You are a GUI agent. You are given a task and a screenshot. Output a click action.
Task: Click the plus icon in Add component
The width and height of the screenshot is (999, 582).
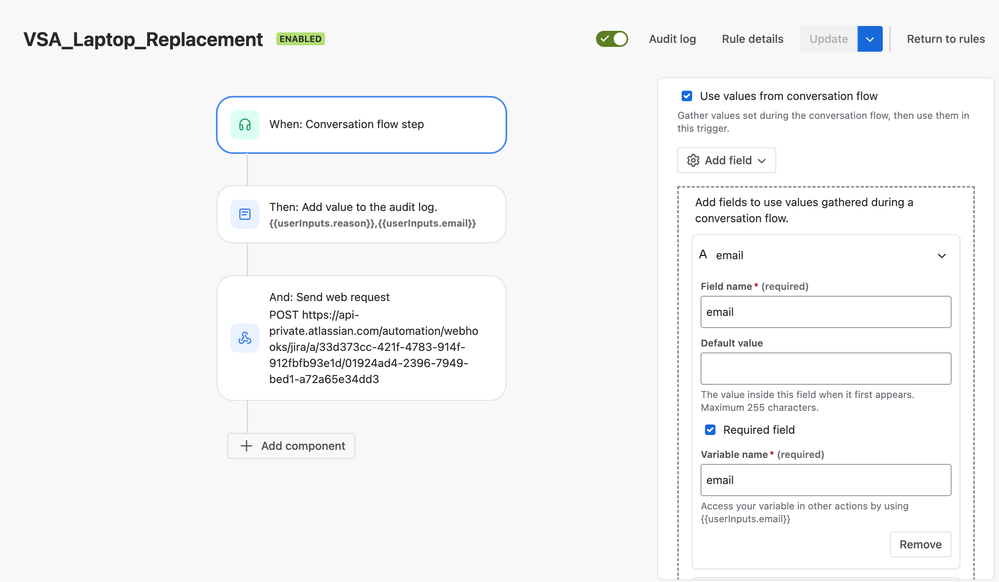pos(246,446)
